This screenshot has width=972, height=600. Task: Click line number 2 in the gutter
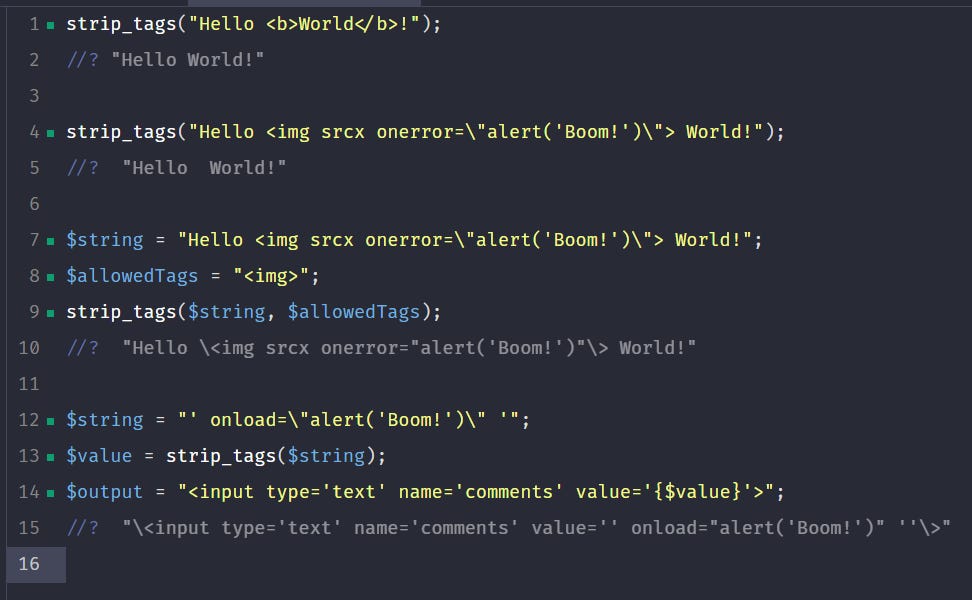34,60
